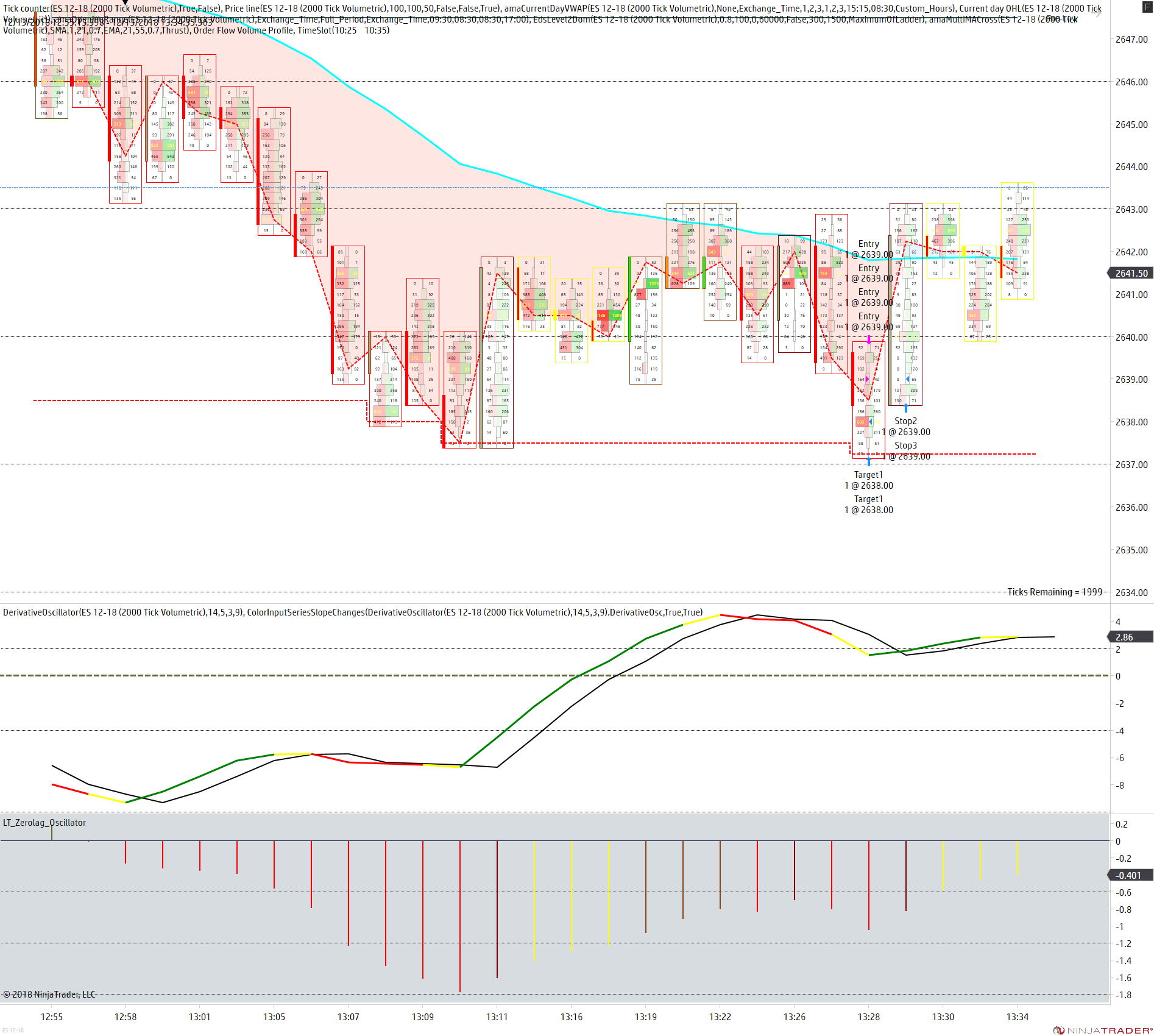This screenshot has height=1036, width=1154.
Task: Click the 13:34 time axis label
Action: (x=1018, y=1016)
